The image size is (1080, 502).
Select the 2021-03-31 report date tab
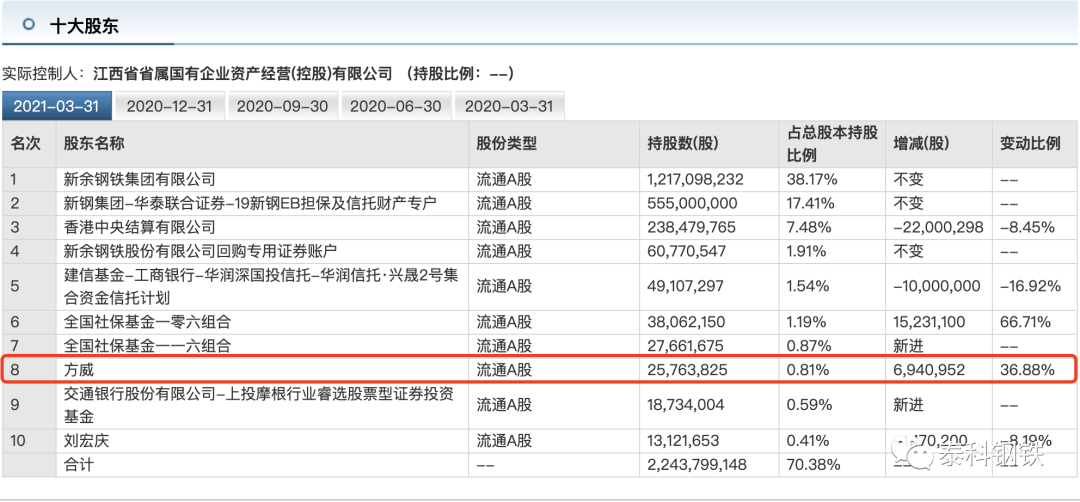tap(56, 106)
